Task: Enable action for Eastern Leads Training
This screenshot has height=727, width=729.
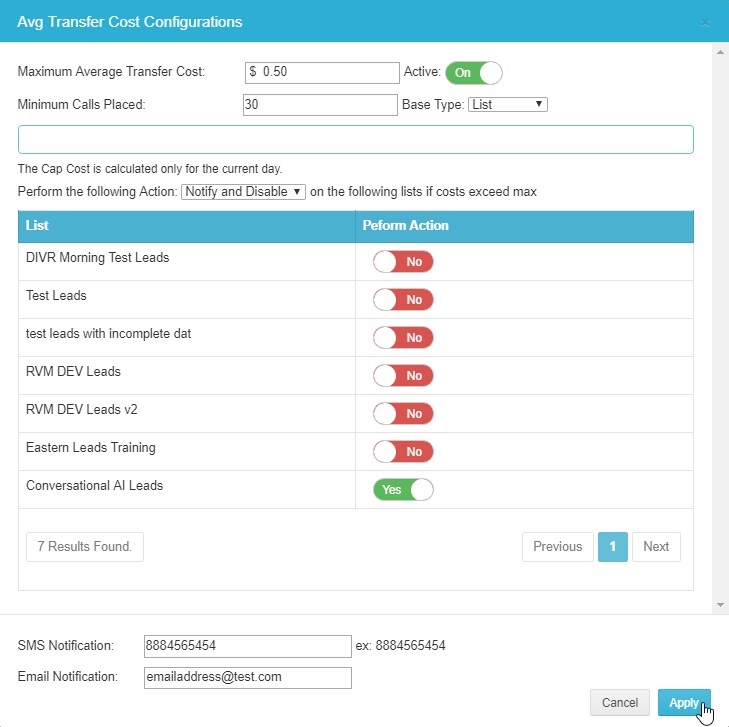Action: point(403,452)
